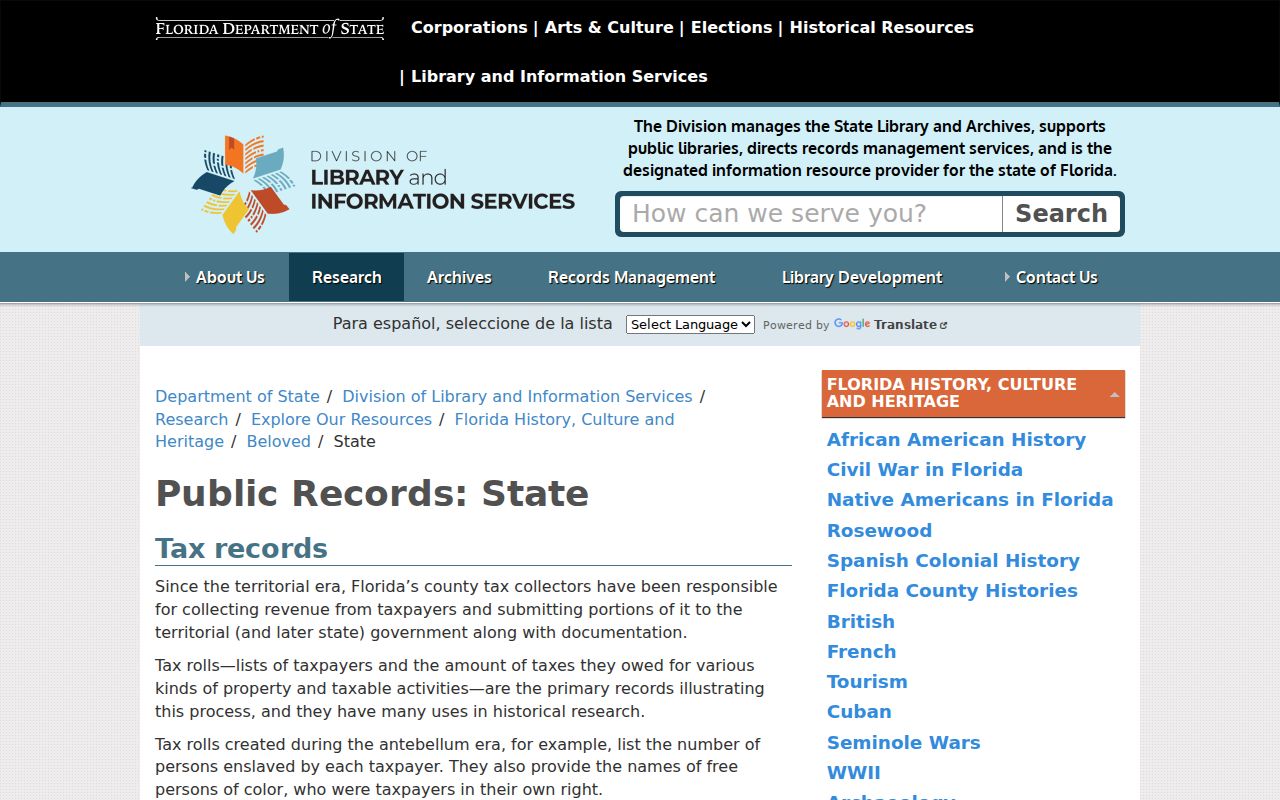Collapse the Florida History, Culture and Heritage panel arrow
1280x800 pixels.
[1114, 394]
